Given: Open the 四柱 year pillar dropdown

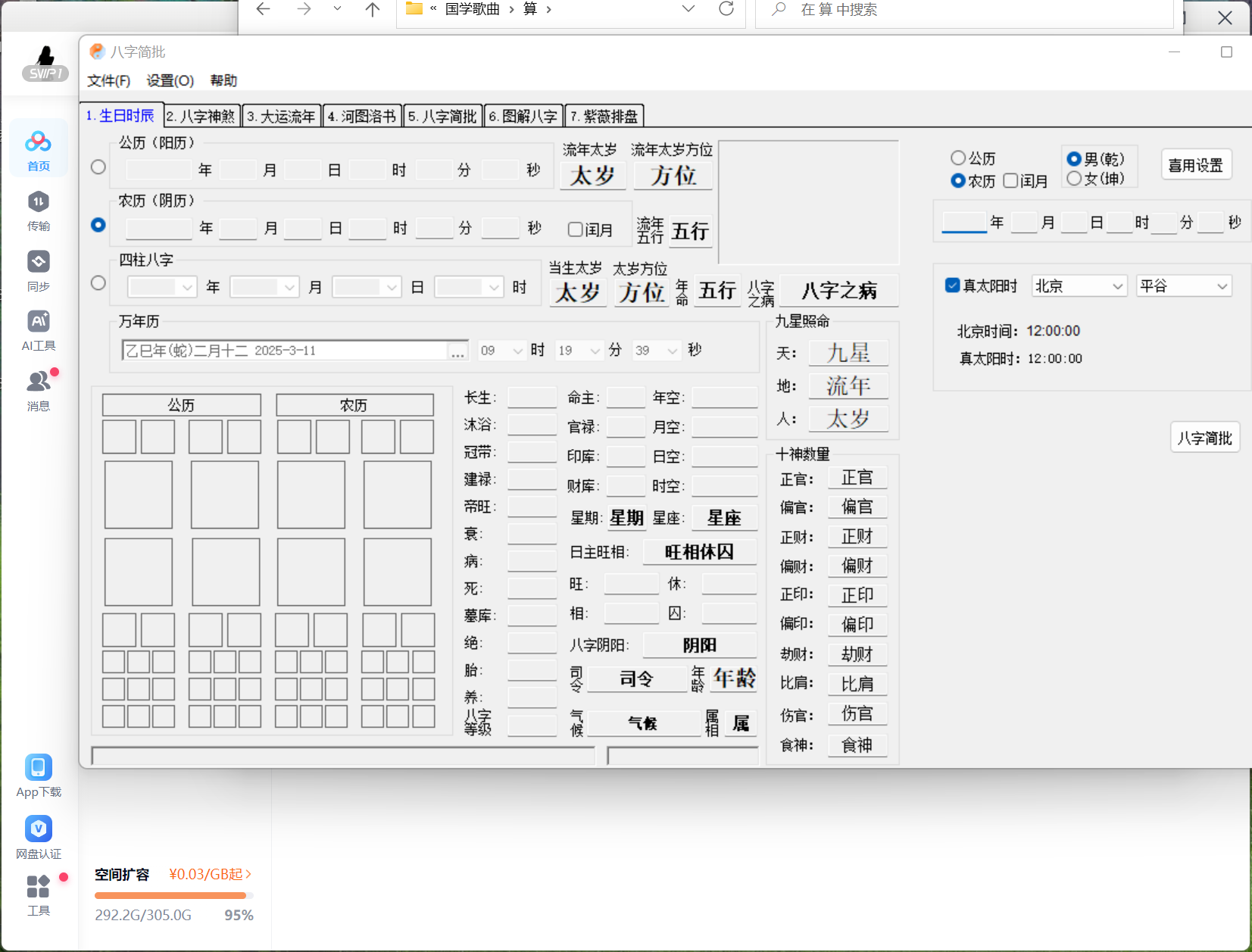Looking at the screenshot, I should [x=162, y=288].
